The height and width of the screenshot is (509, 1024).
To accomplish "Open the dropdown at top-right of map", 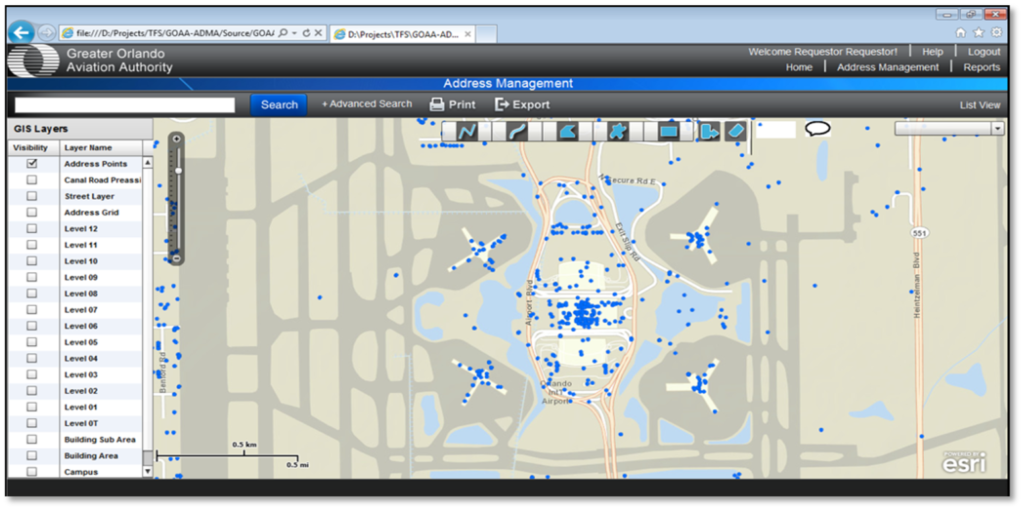I will [997, 129].
